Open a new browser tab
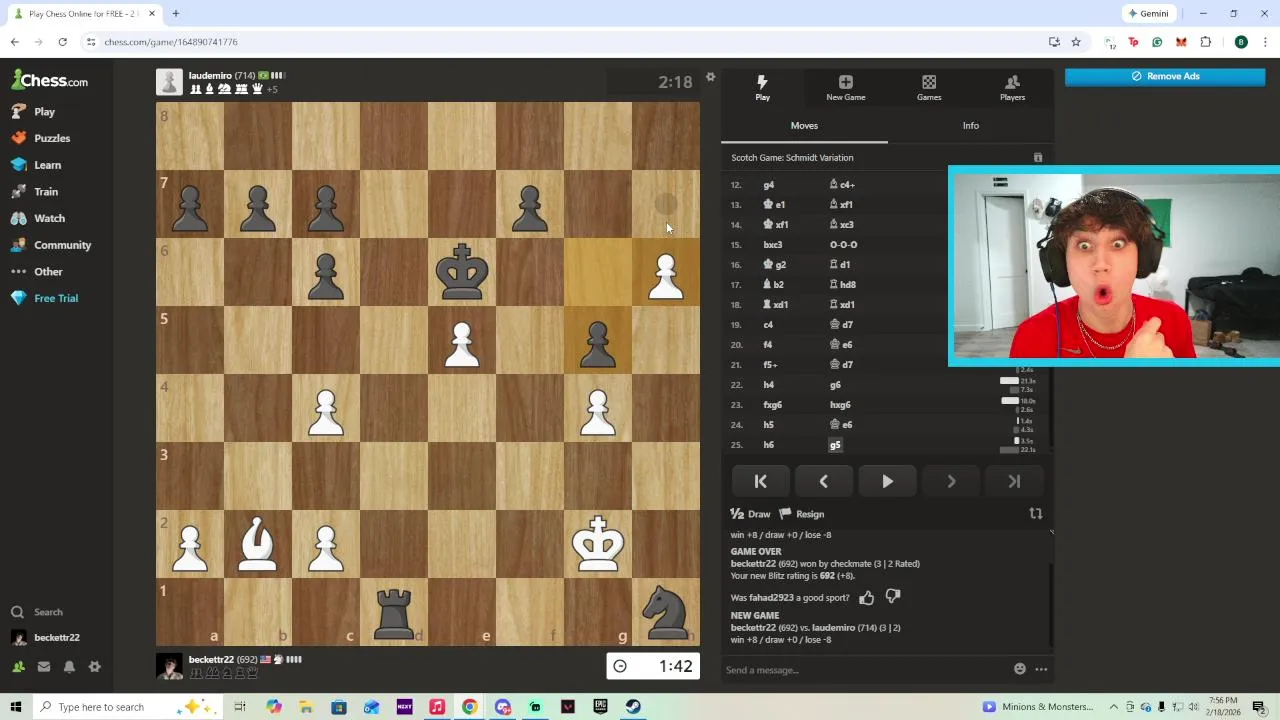1280x720 pixels. pyautogui.click(x=175, y=14)
